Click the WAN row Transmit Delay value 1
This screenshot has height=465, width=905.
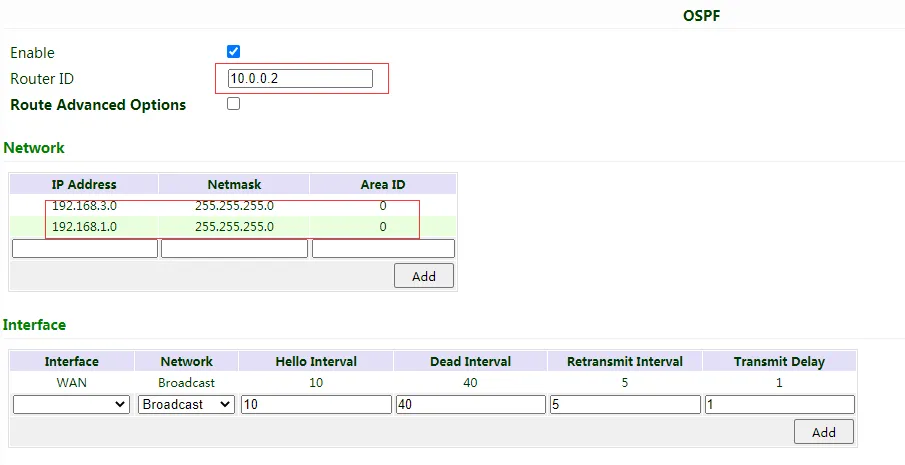tap(779, 382)
